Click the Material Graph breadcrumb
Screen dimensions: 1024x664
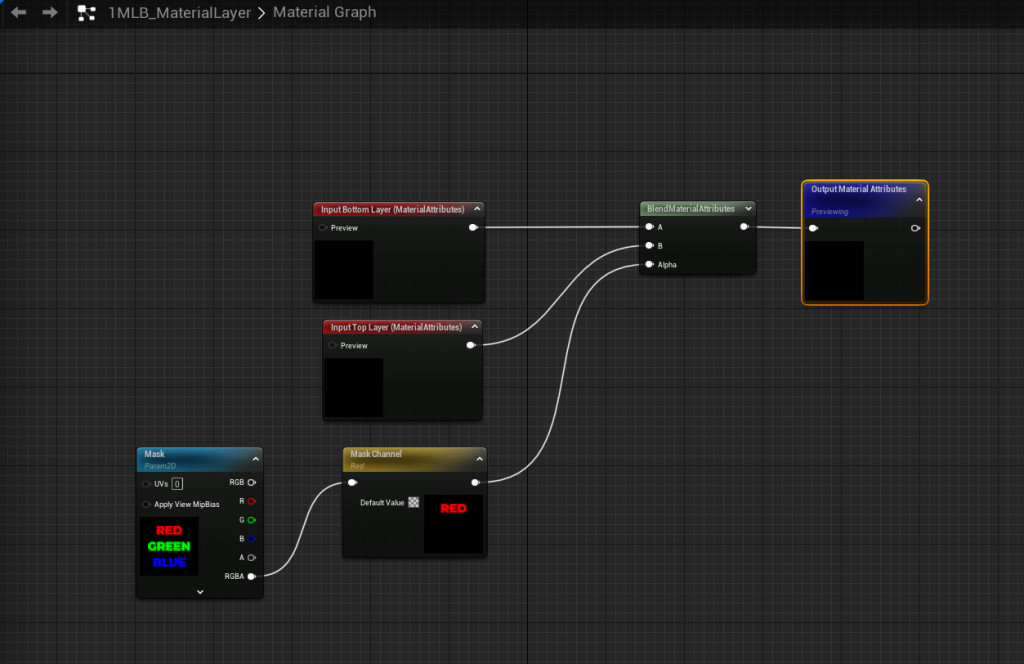tap(325, 13)
